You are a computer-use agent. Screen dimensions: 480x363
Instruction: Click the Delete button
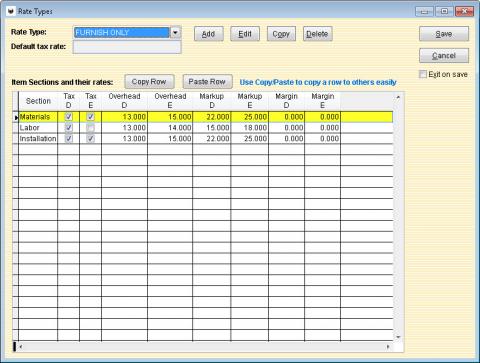[x=317, y=34]
